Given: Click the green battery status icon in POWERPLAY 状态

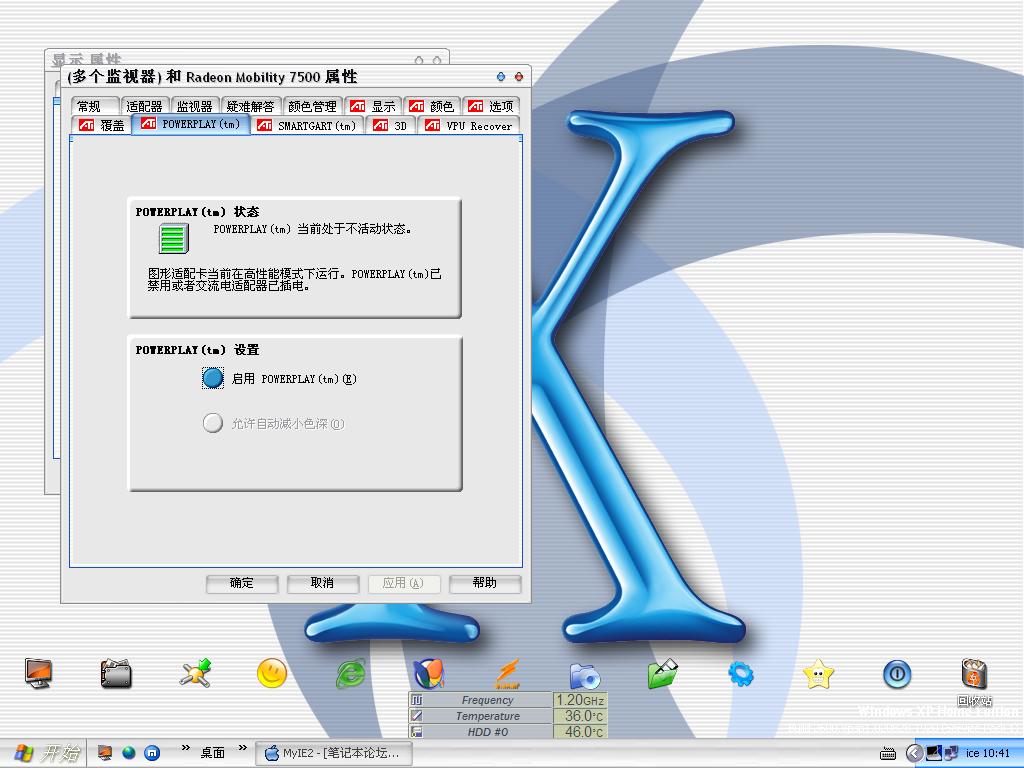Looking at the screenshot, I should tap(174, 238).
